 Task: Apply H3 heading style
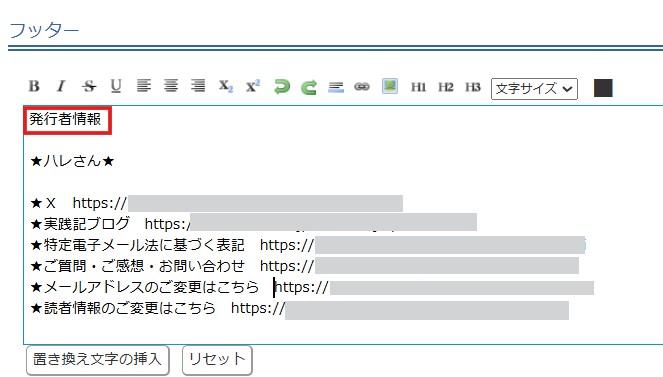click(473, 87)
